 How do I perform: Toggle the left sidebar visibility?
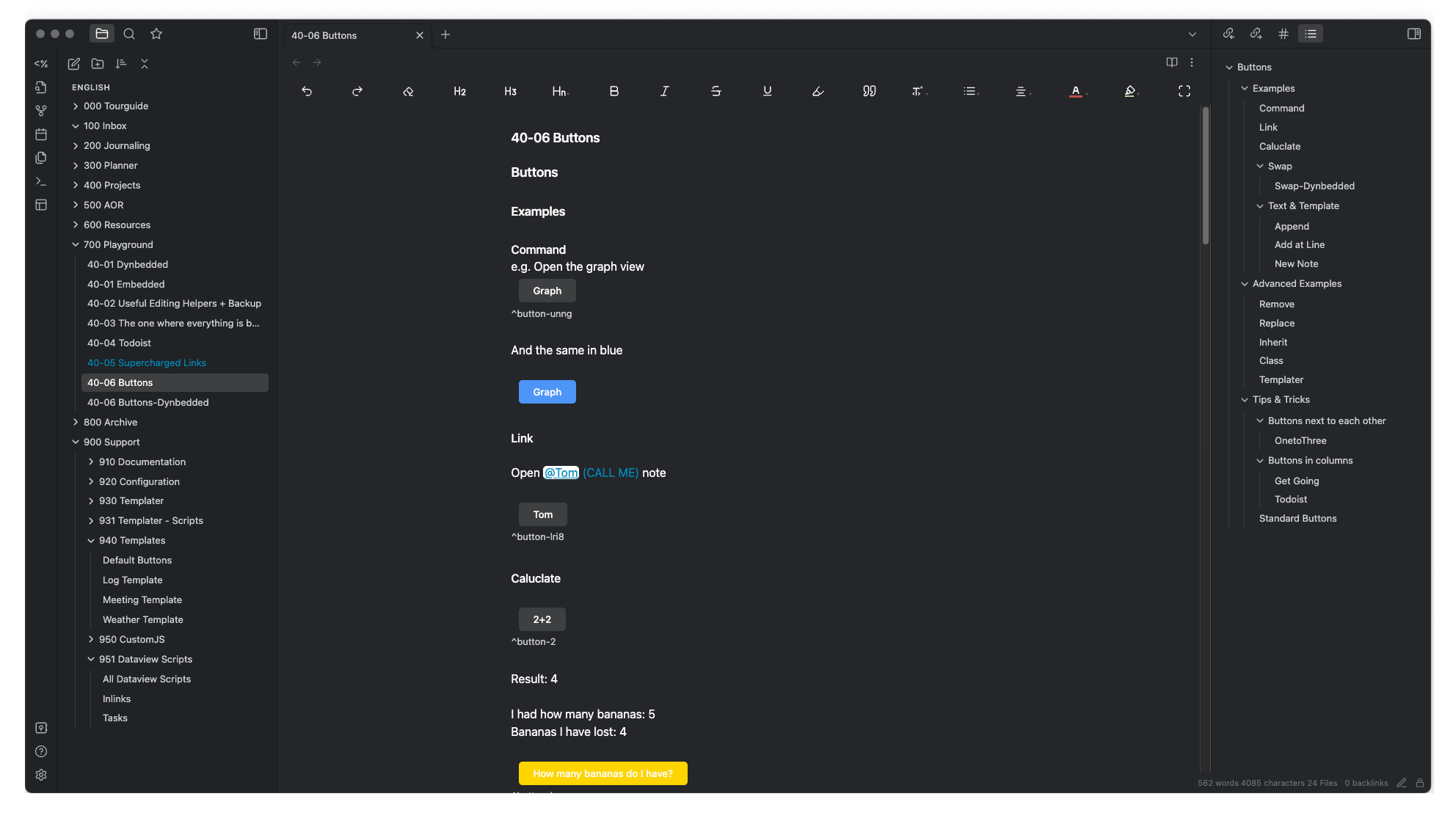tap(260, 34)
